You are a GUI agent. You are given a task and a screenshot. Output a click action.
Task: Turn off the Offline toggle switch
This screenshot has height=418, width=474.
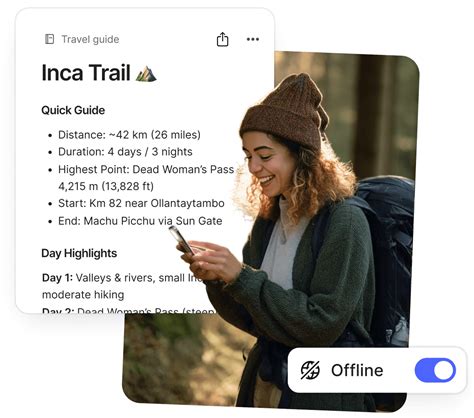435,370
